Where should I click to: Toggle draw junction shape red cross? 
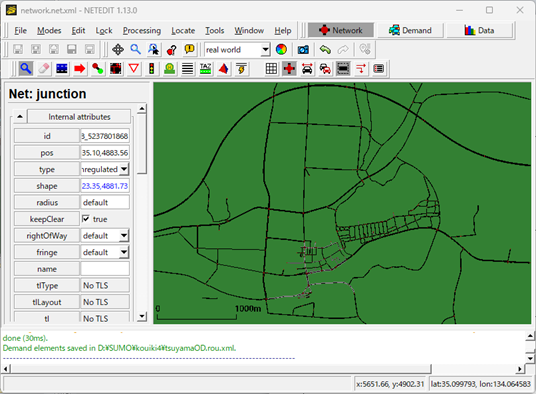[289, 69]
